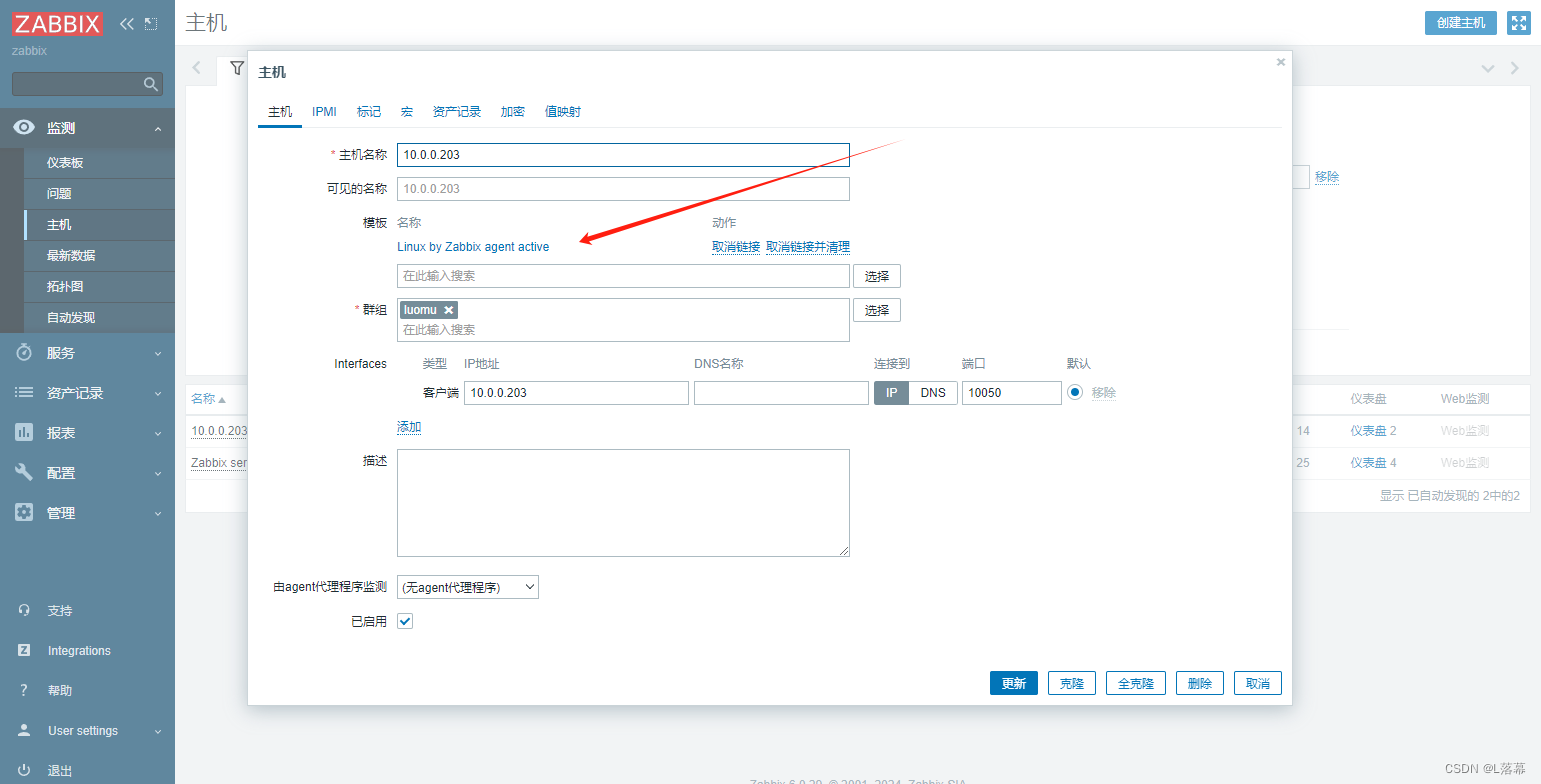Click 创建主机 button
The image size is (1541, 784).
point(1461,23)
